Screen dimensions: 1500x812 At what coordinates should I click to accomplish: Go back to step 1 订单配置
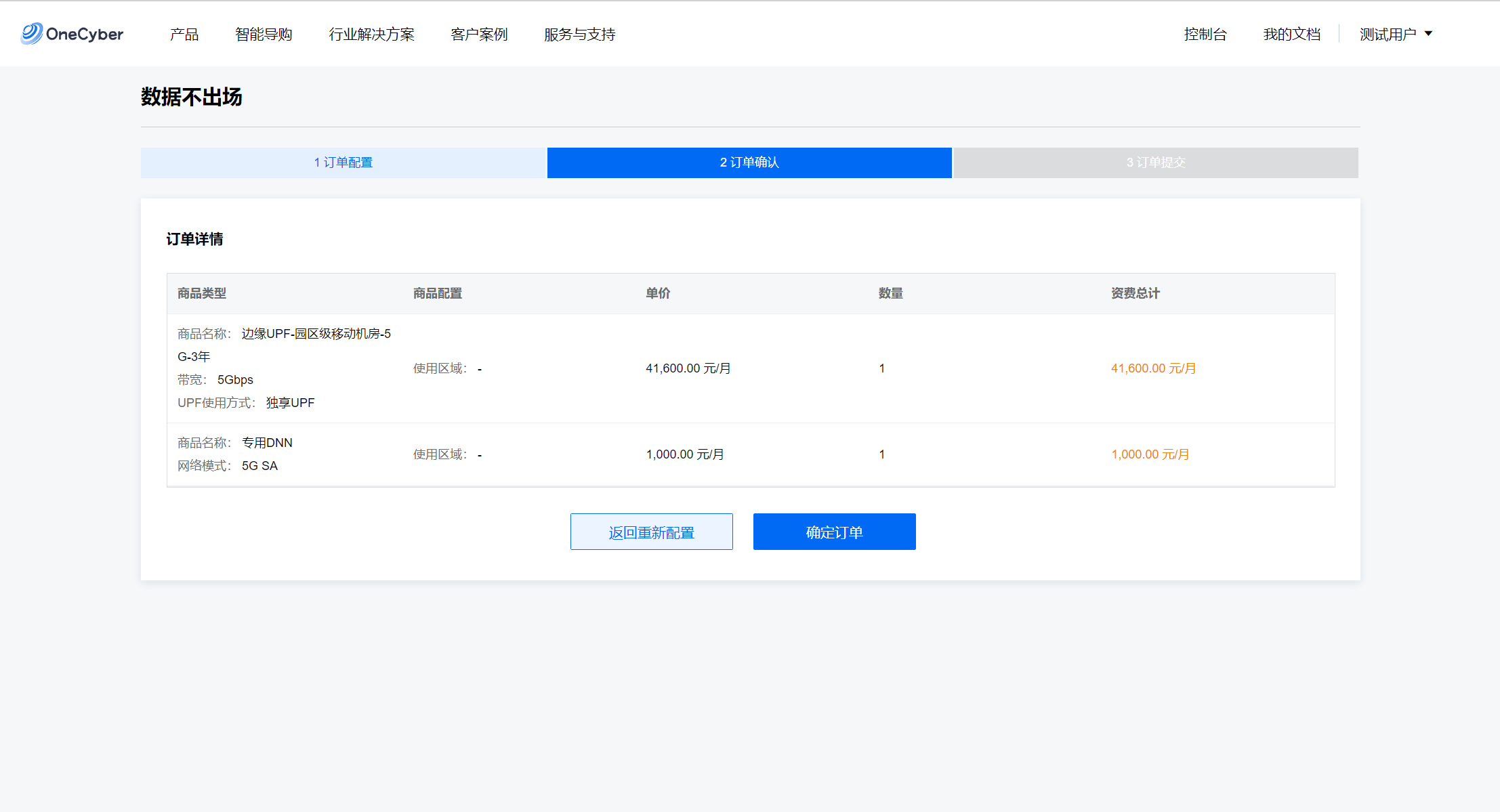coord(343,163)
